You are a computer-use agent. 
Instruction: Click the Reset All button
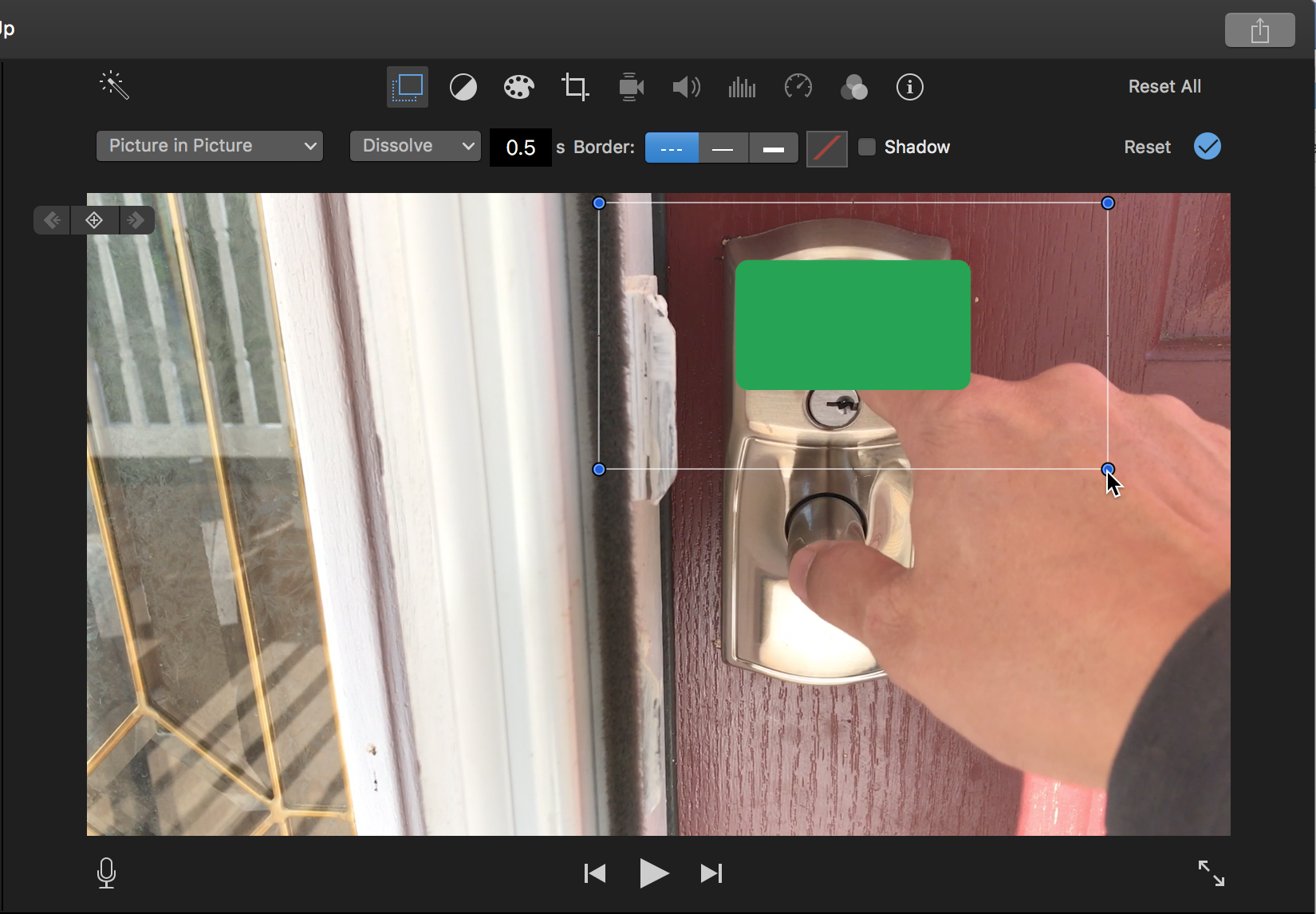pyautogui.click(x=1164, y=86)
